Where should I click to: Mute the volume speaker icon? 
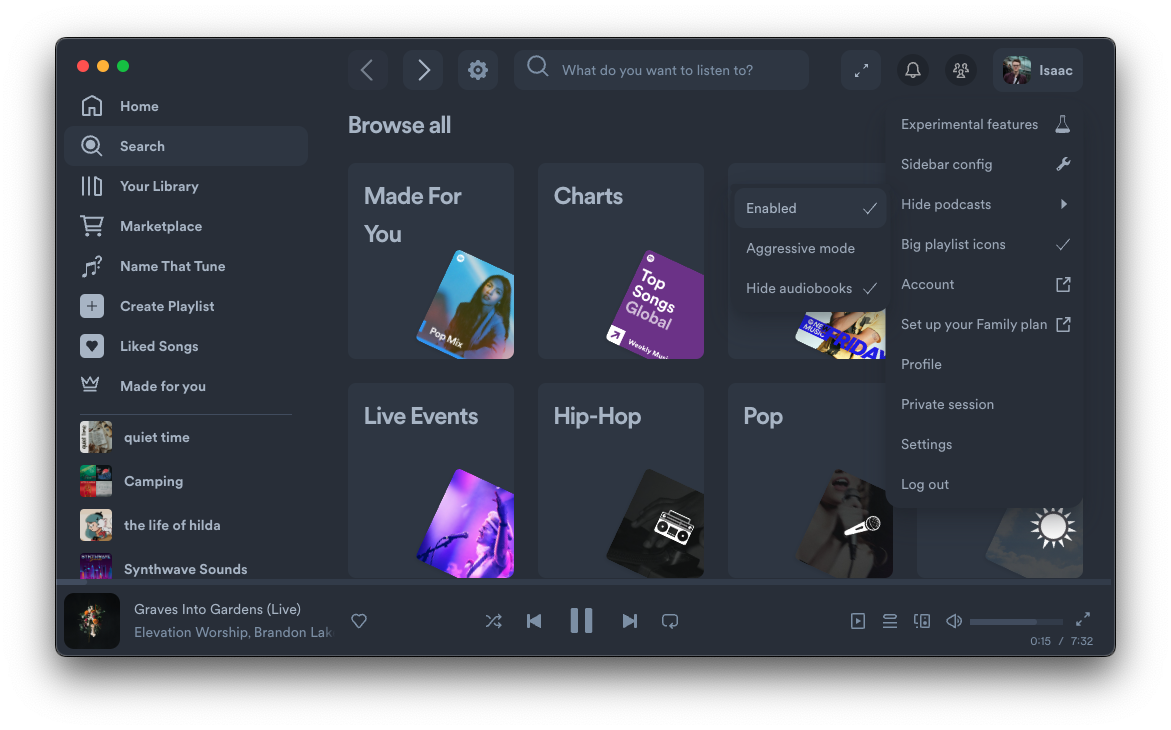click(954, 621)
